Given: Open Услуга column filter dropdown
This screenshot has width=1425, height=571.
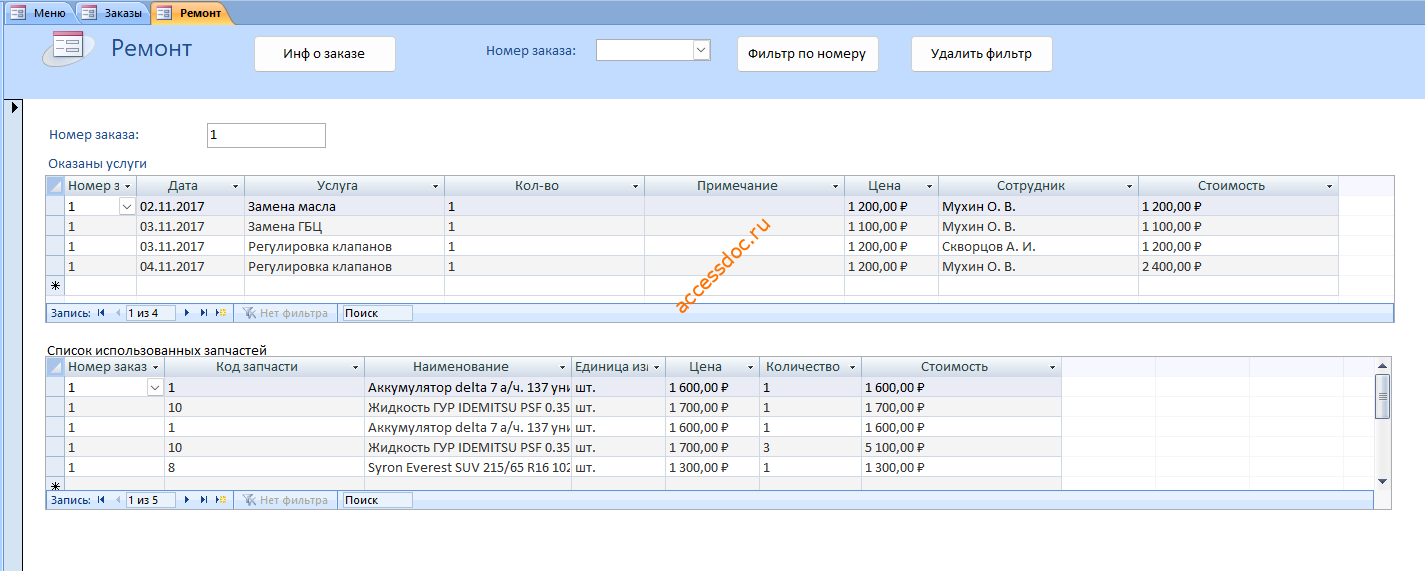Looking at the screenshot, I should tap(436, 187).
